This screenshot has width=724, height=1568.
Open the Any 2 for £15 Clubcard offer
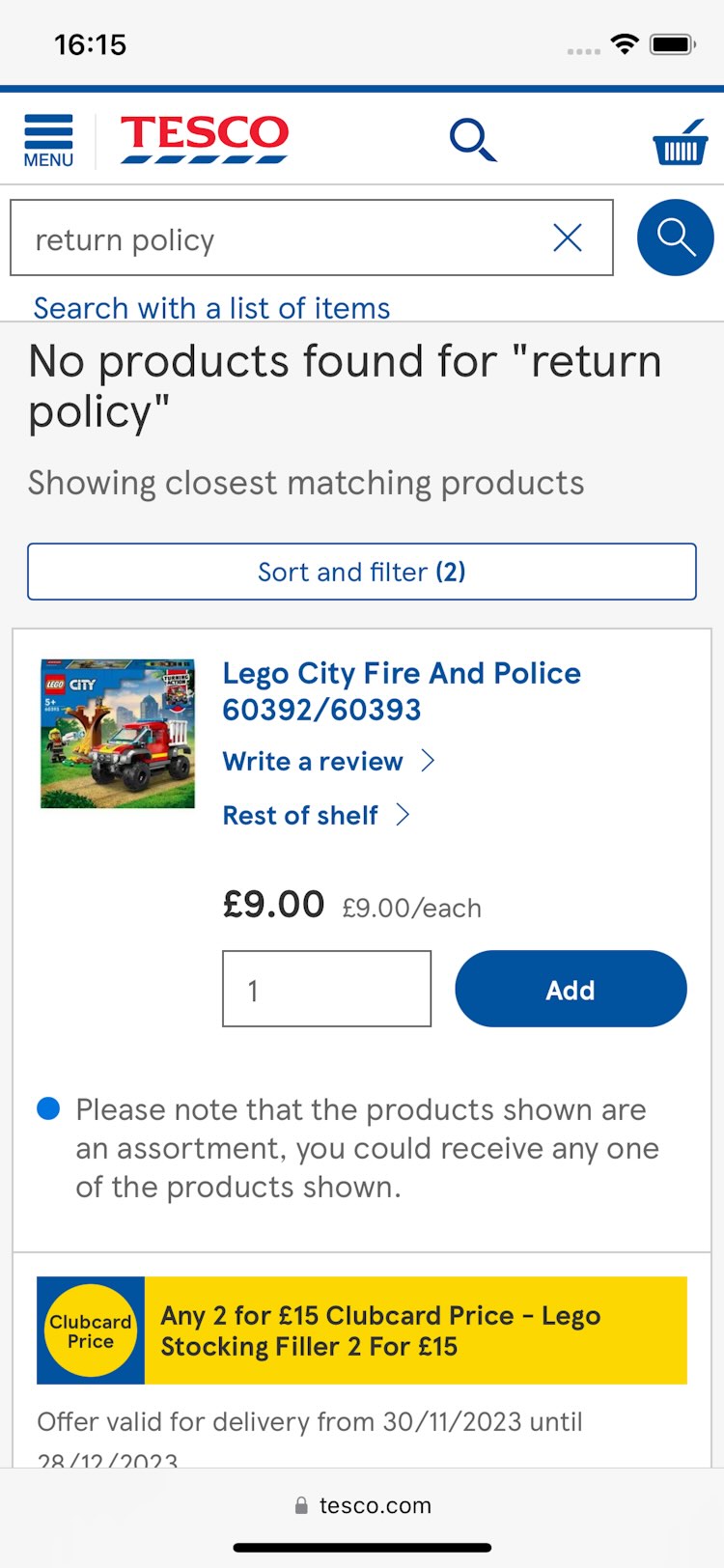(x=415, y=1330)
